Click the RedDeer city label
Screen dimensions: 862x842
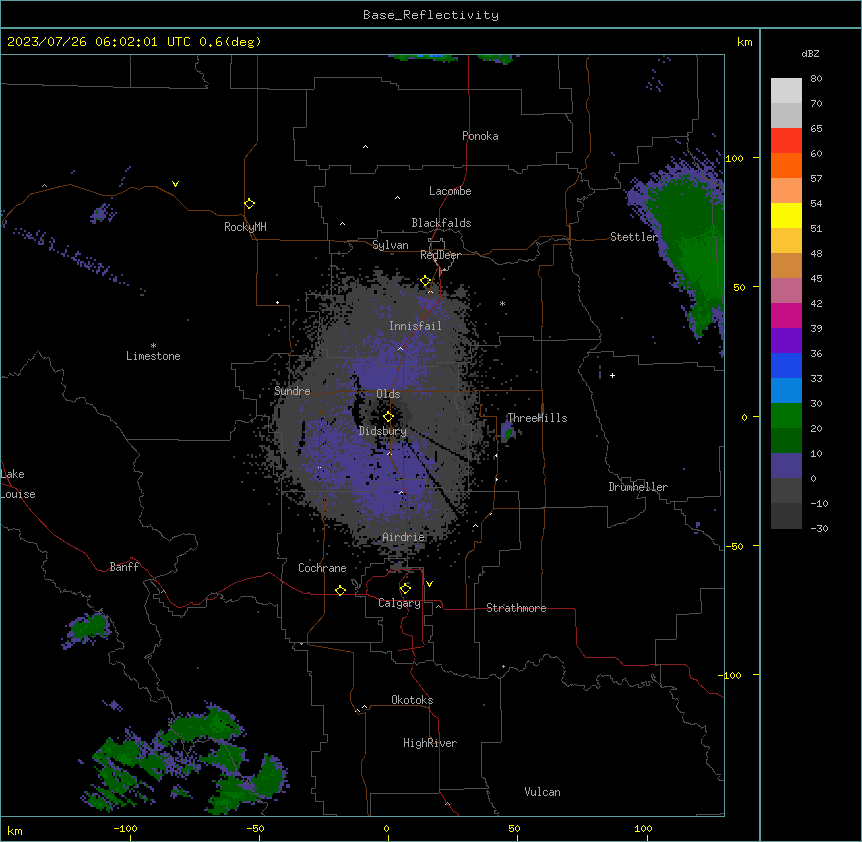tap(440, 255)
